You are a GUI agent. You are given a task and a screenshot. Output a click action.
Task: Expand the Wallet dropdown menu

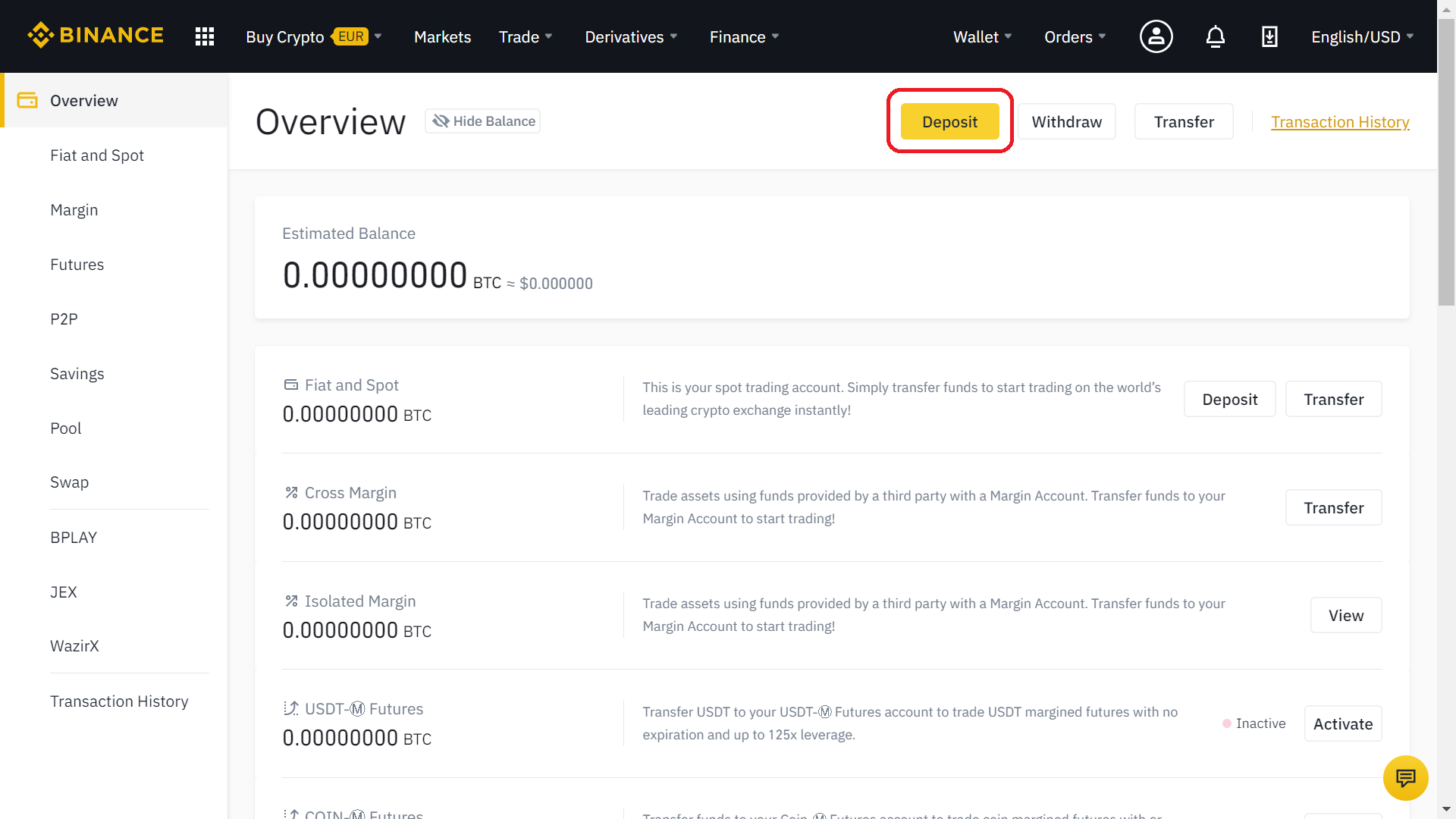pyautogui.click(x=982, y=36)
